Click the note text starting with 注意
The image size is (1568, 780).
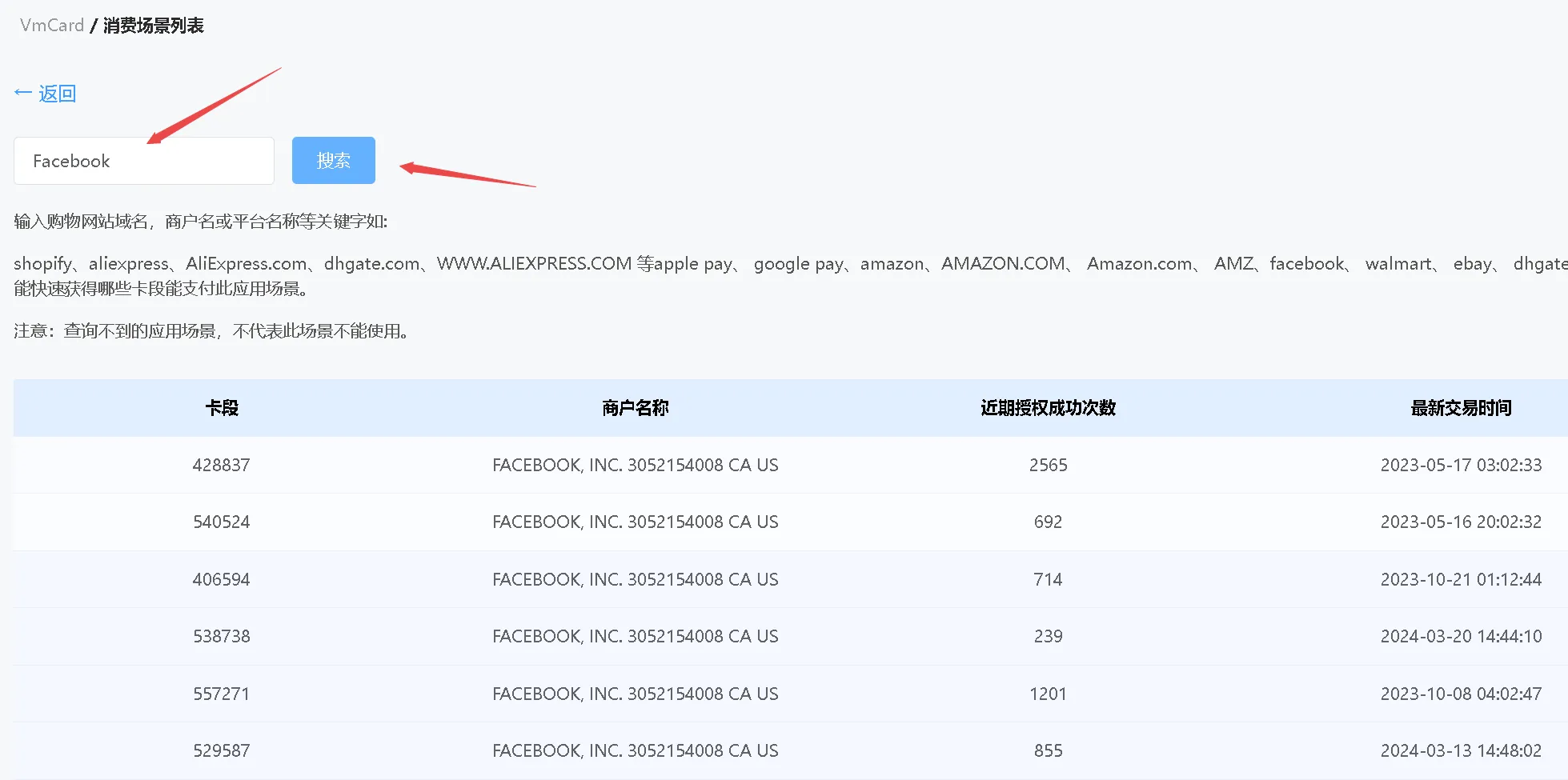[213, 331]
